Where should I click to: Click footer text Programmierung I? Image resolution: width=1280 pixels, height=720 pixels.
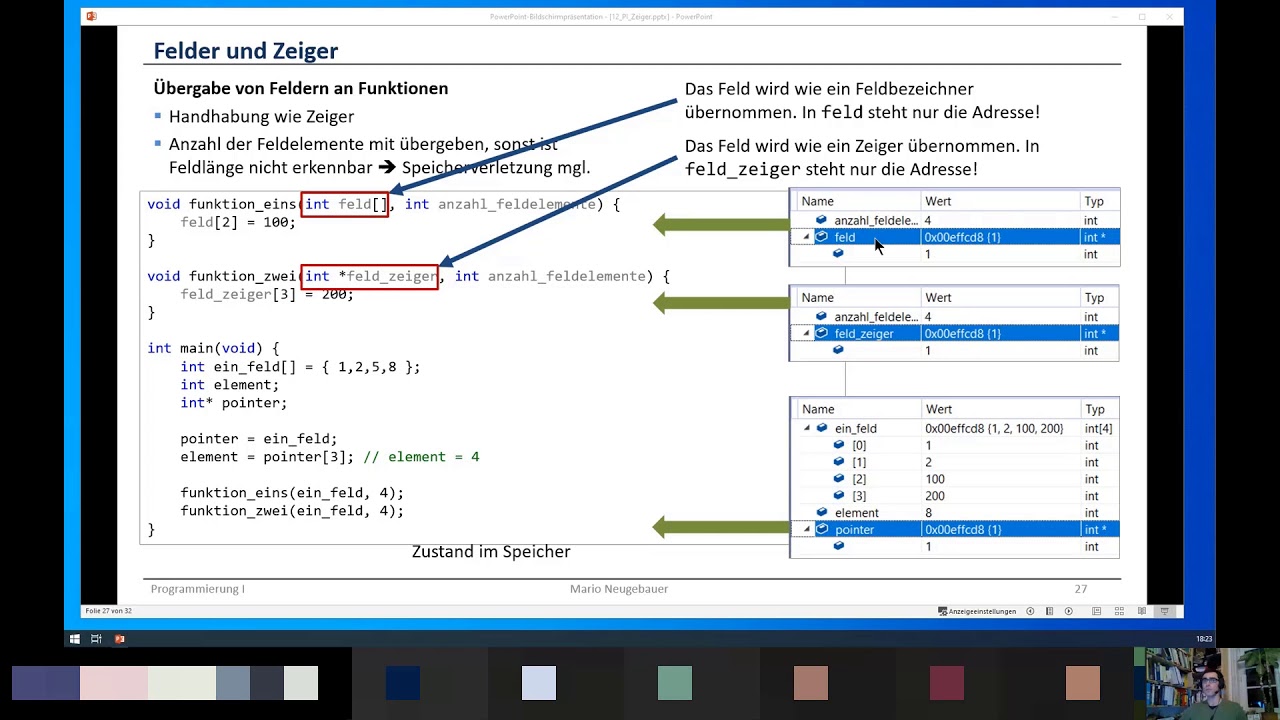pyautogui.click(x=198, y=589)
